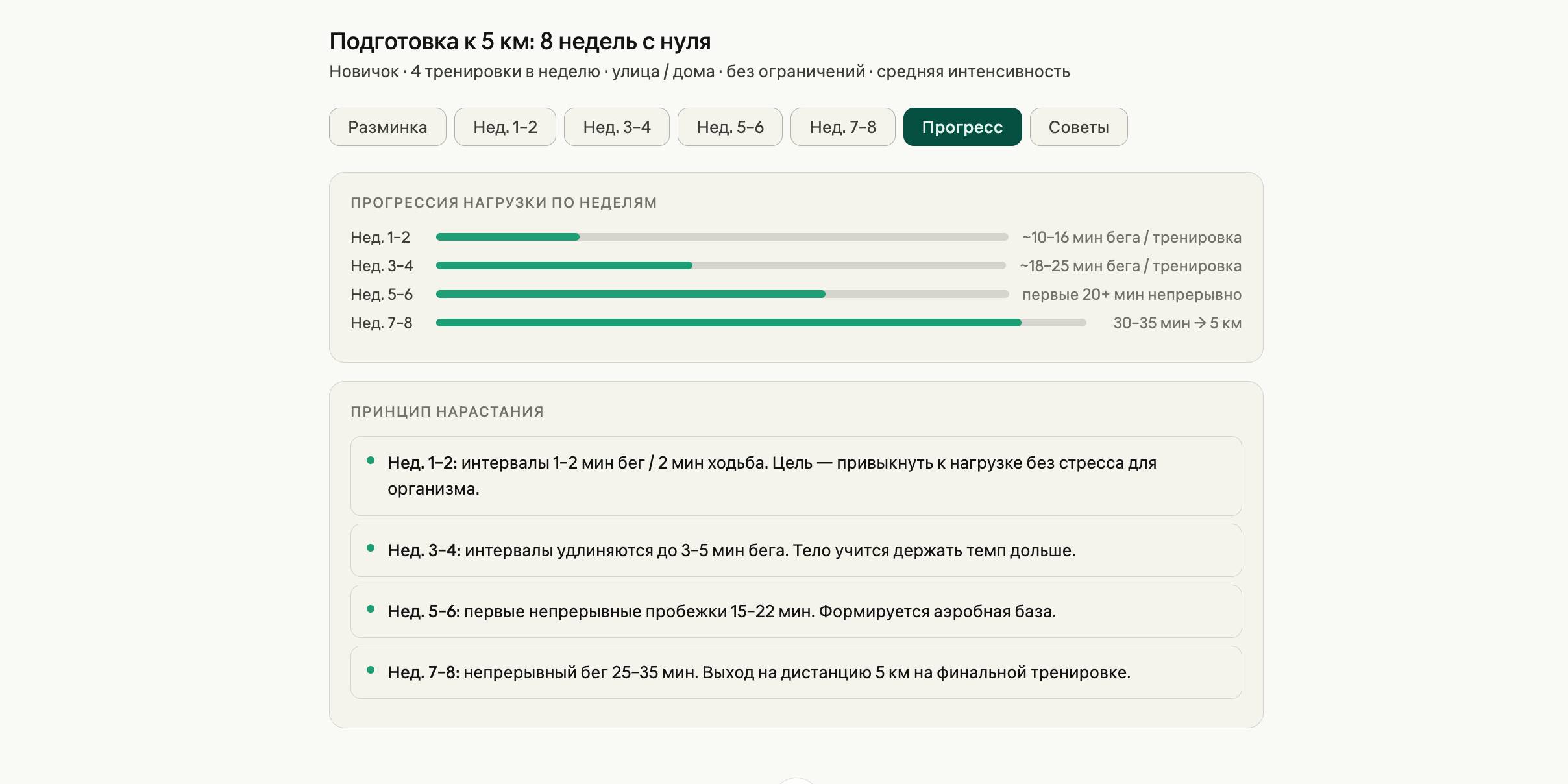Select the Нед. 5–6 aerobic base card
1568x784 pixels.
796,611
